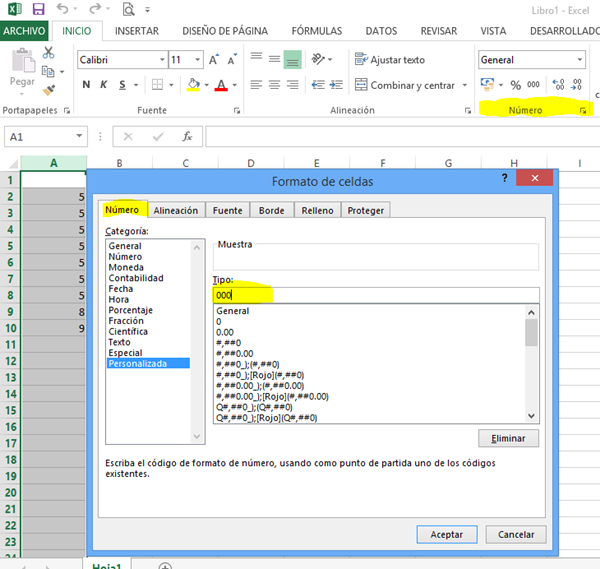Click the Save icon in quick access toolbar

point(38,9)
